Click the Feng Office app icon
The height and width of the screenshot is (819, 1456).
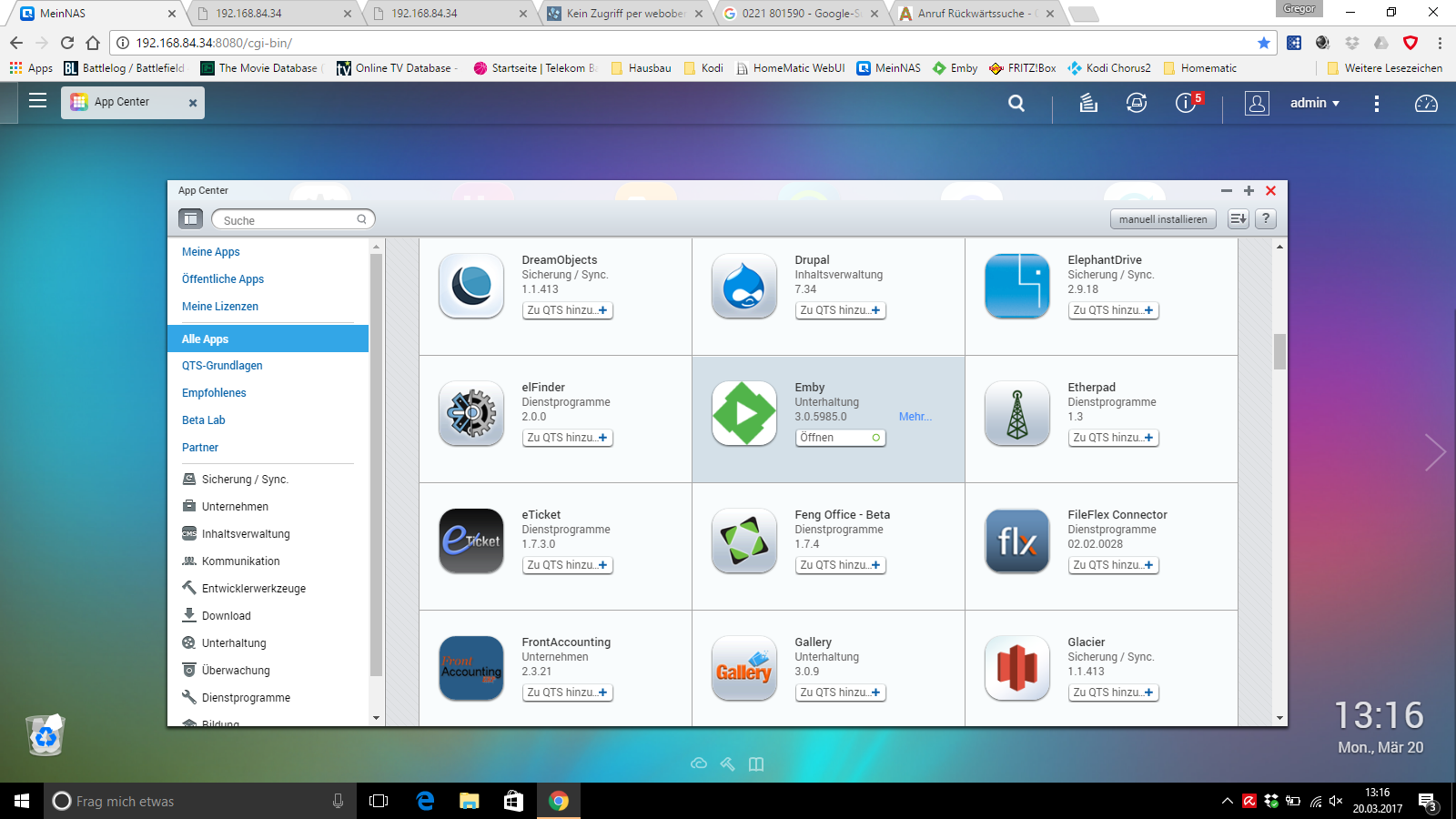pyautogui.click(x=744, y=541)
